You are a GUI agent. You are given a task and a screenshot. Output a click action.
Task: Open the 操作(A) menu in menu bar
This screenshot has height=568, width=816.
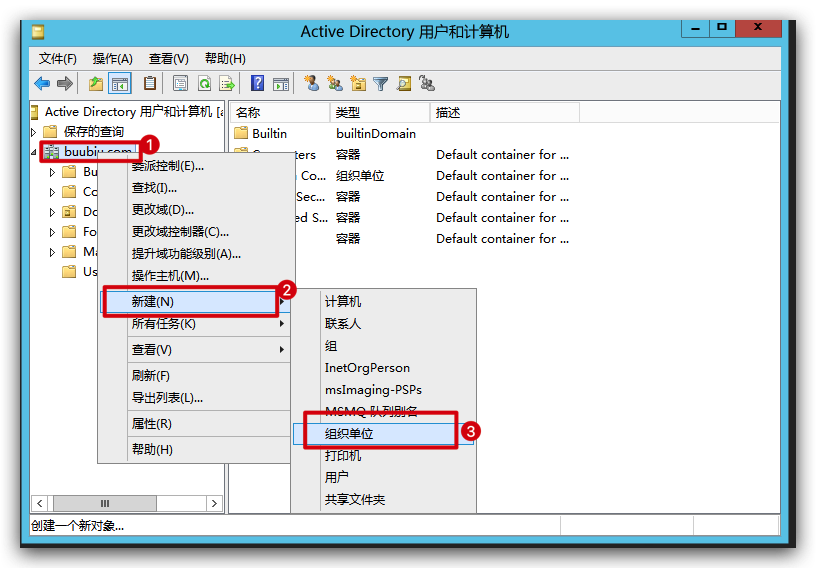coord(112,59)
